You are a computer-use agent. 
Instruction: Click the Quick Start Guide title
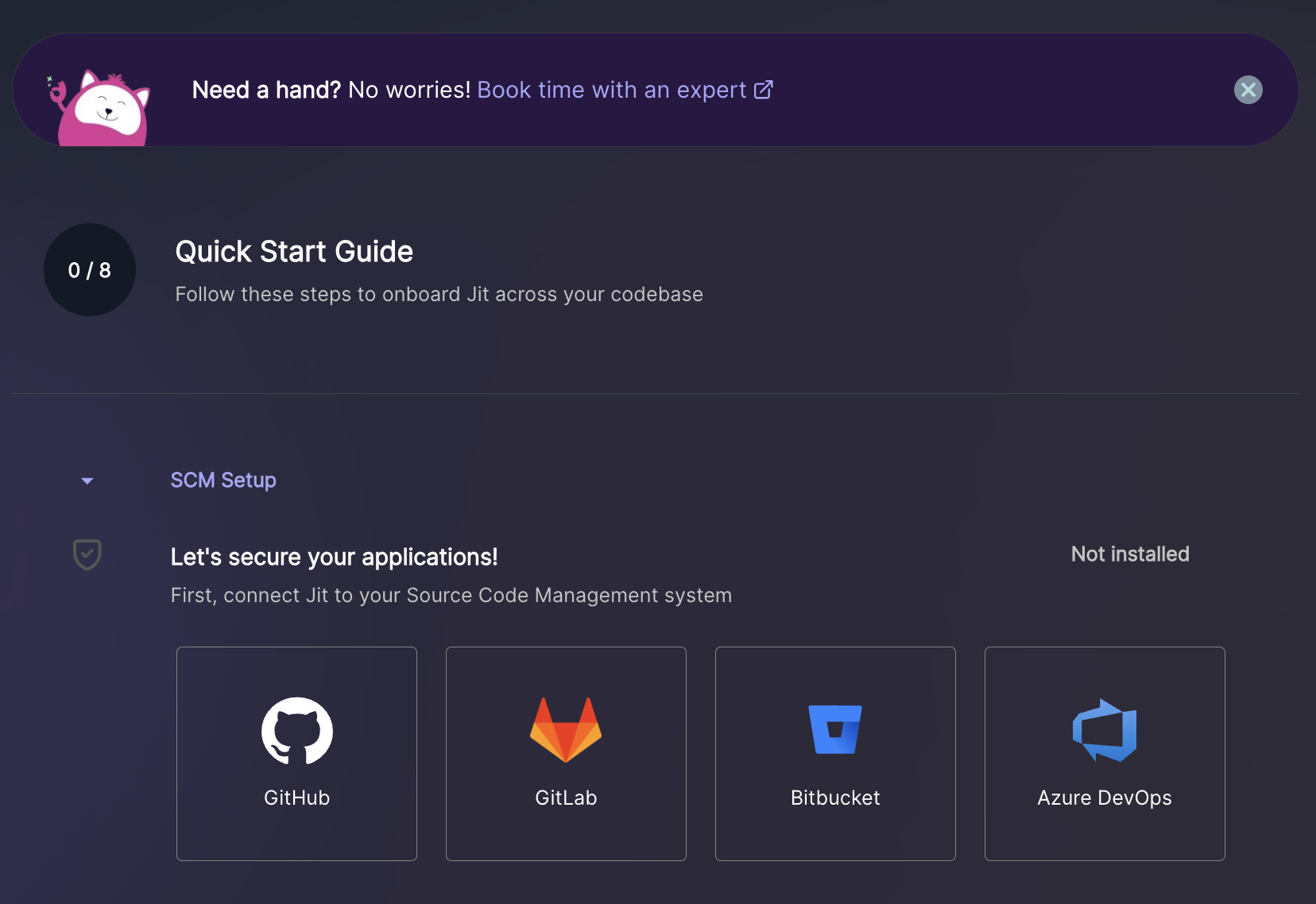tap(294, 251)
